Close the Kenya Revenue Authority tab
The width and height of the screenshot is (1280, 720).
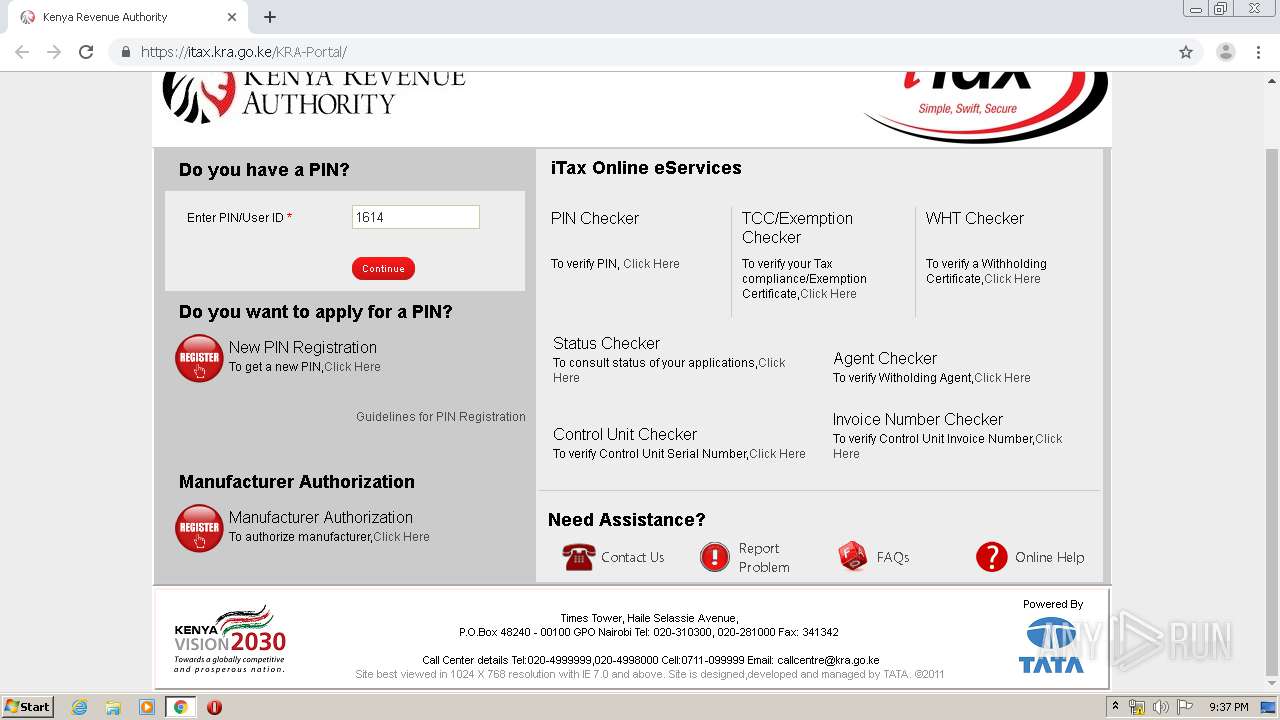point(232,17)
